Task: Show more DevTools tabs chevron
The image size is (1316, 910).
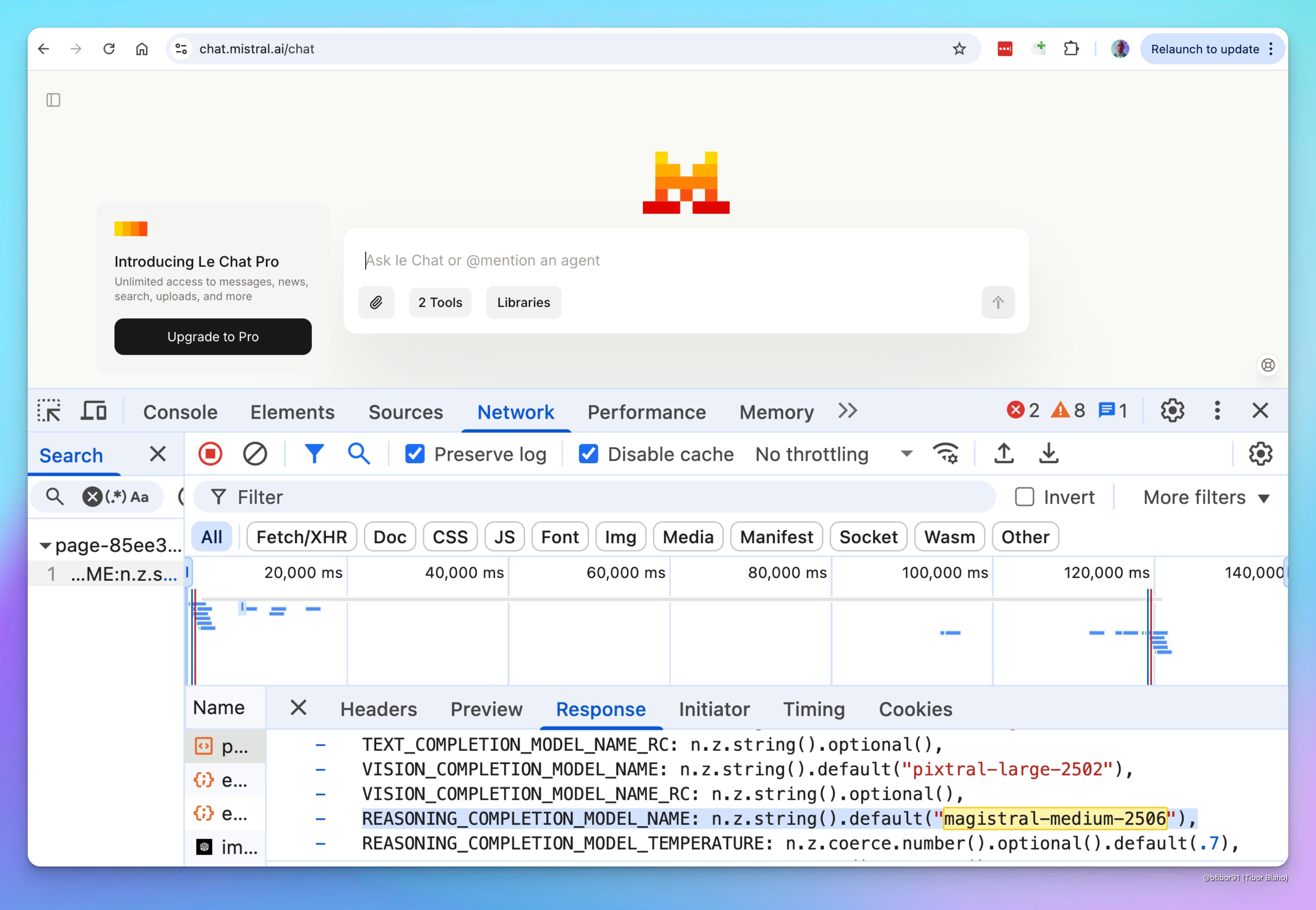Action: [x=848, y=410]
